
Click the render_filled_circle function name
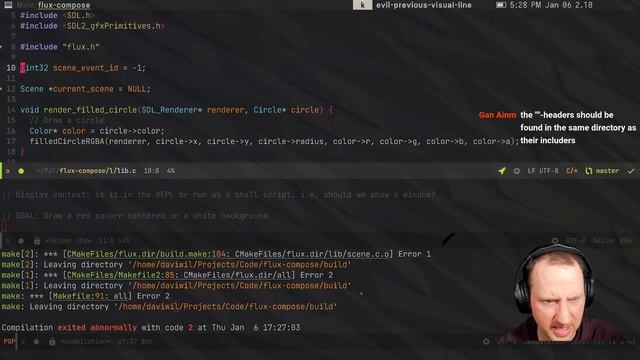(90, 110)
